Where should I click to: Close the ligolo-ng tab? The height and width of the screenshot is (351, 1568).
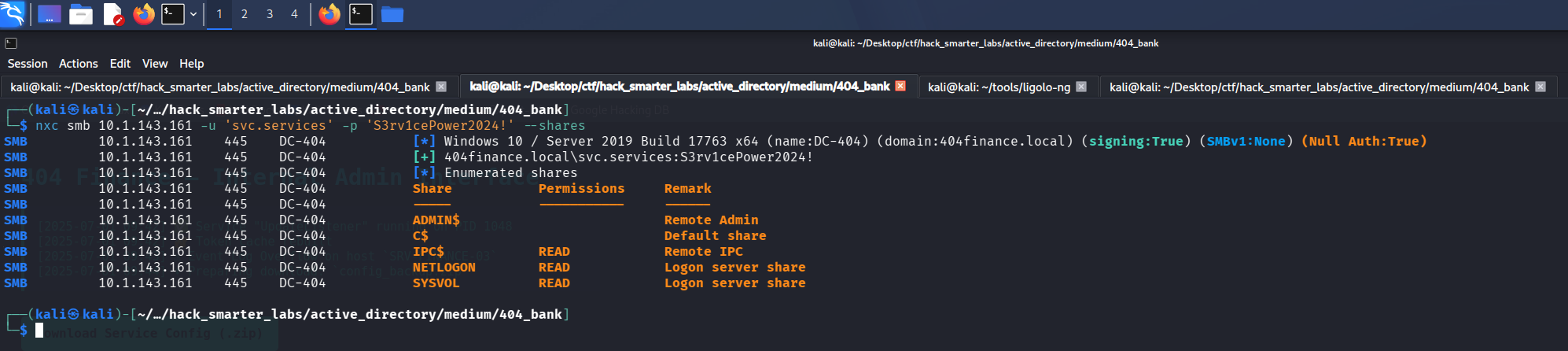pyautogui.click(x=1081, y=87)
